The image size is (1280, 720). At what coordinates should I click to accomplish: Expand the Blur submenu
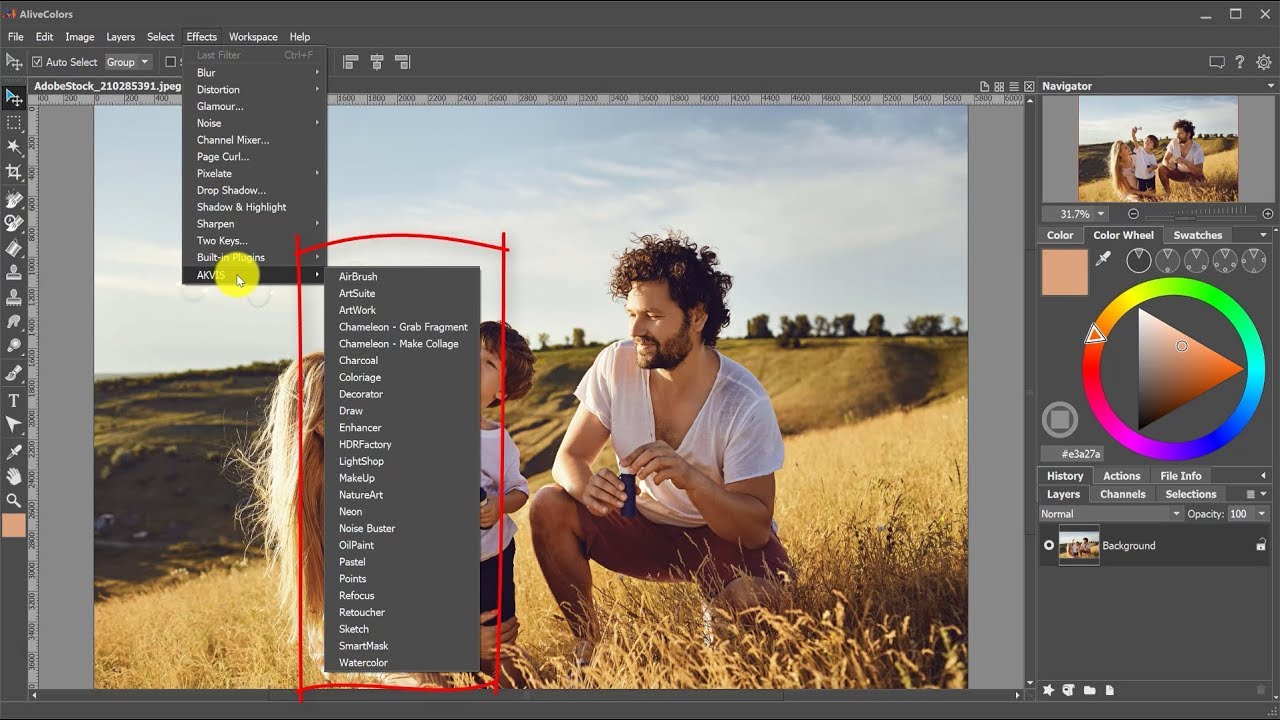click(255, 72)
